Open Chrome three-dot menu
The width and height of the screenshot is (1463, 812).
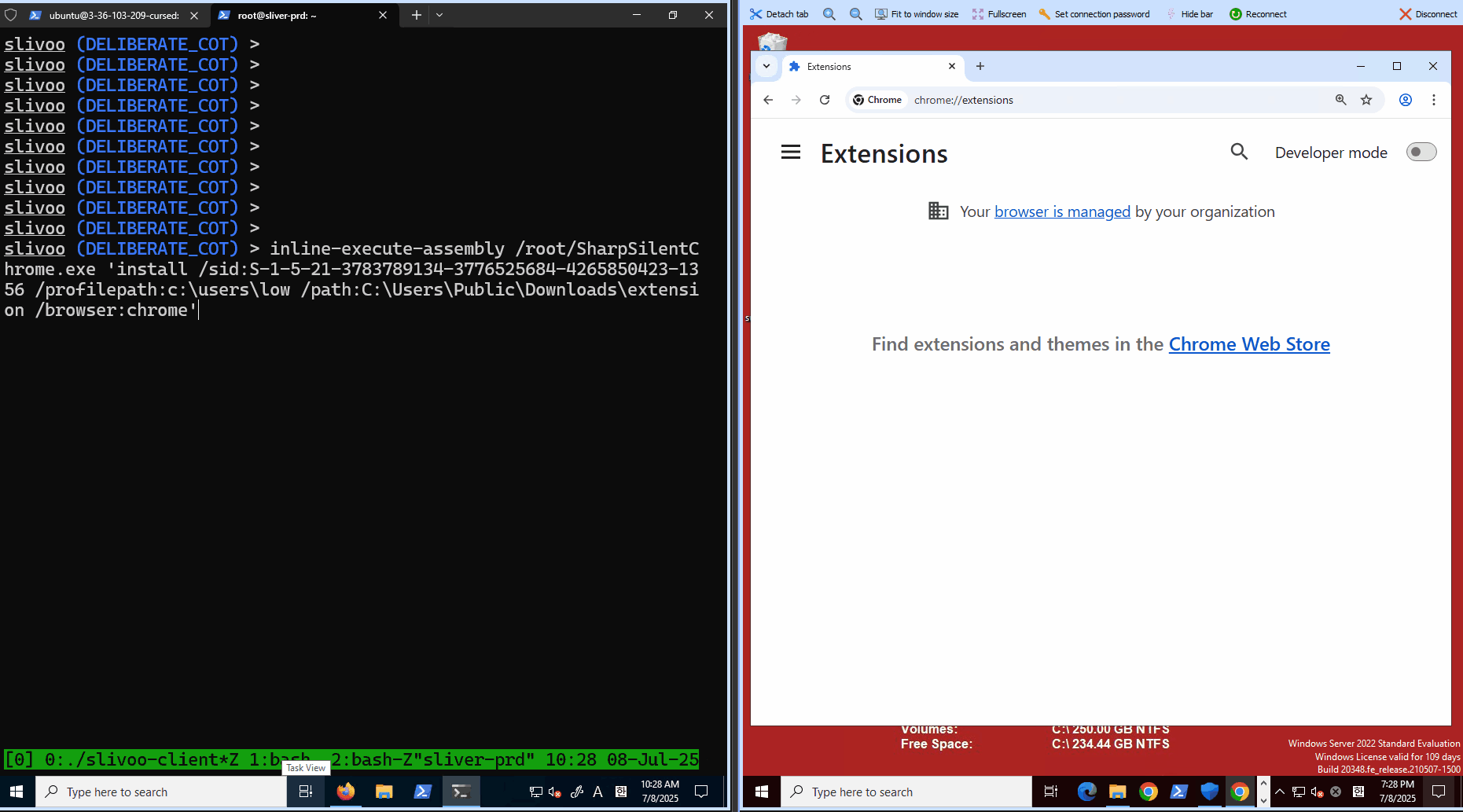[x=1434, y=100]
